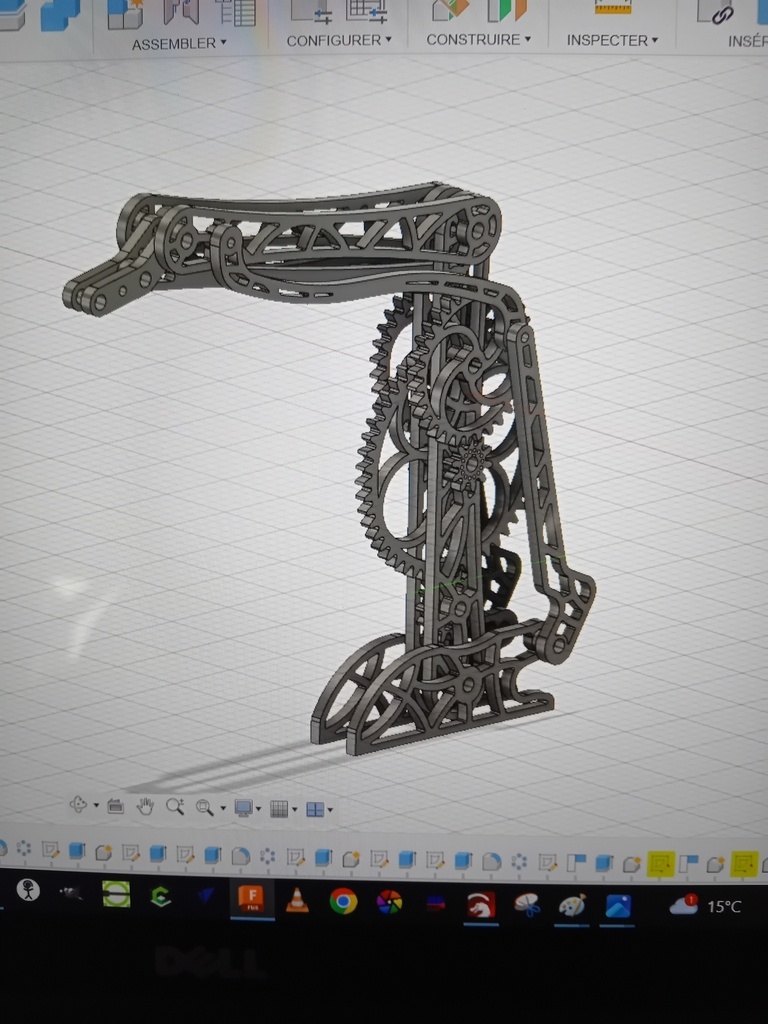The height and width of the screenshot is (1024, 768).
Task: Open the CONFIGURER dropdown menu
Action: (339, 40)
